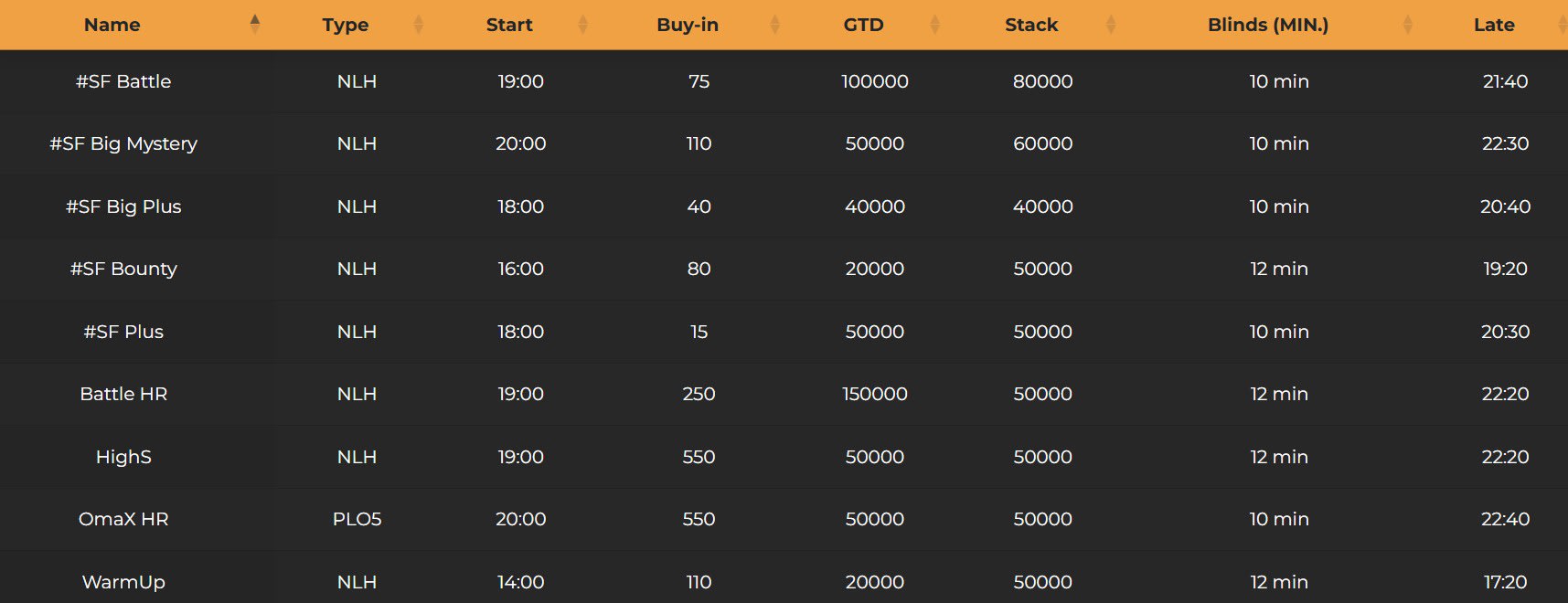1568x603 pixels.
Task: Select the #SF Big Plus row
Action: (784, 206)
